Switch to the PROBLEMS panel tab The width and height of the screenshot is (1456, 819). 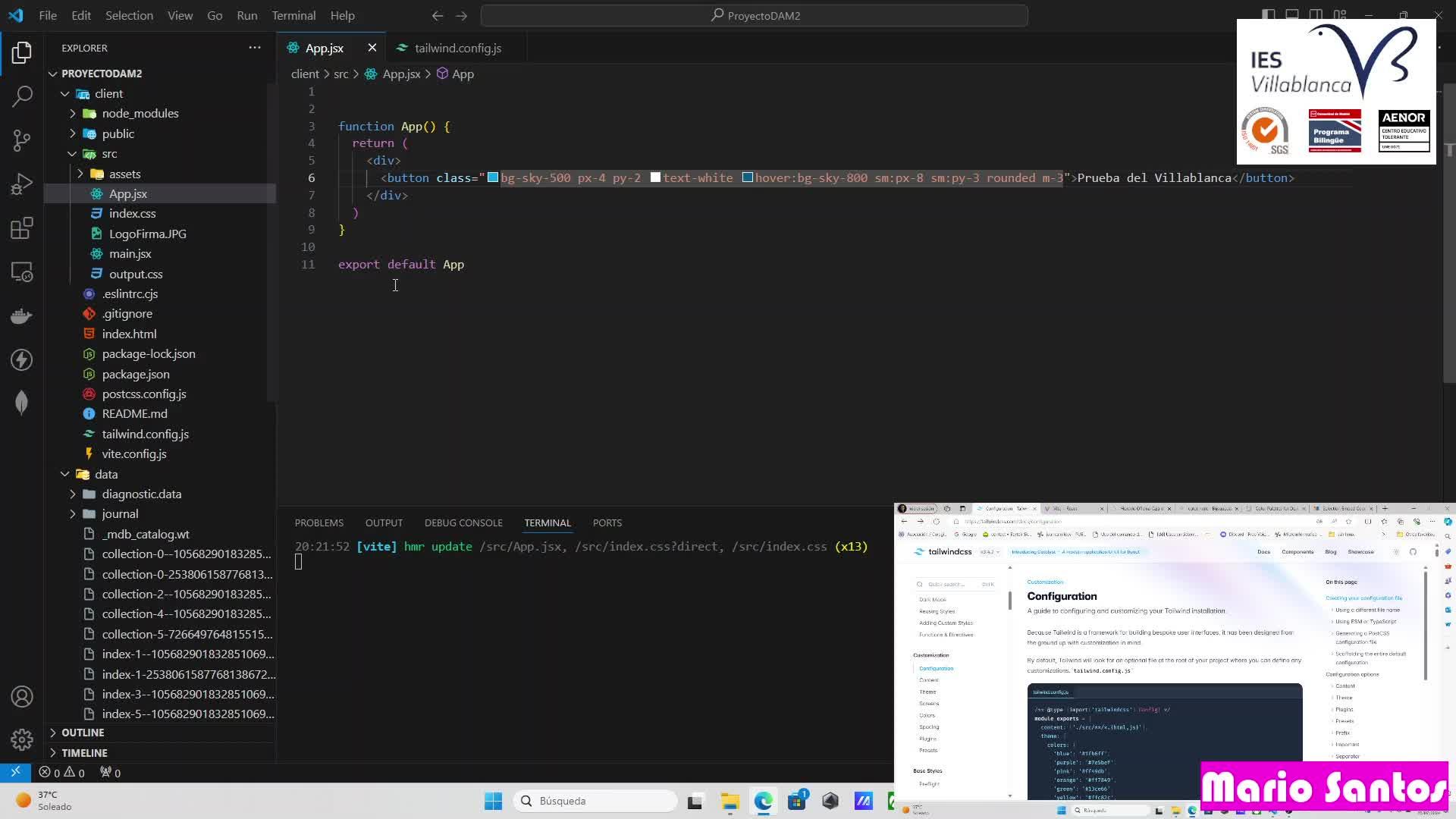tap(318, 522)
